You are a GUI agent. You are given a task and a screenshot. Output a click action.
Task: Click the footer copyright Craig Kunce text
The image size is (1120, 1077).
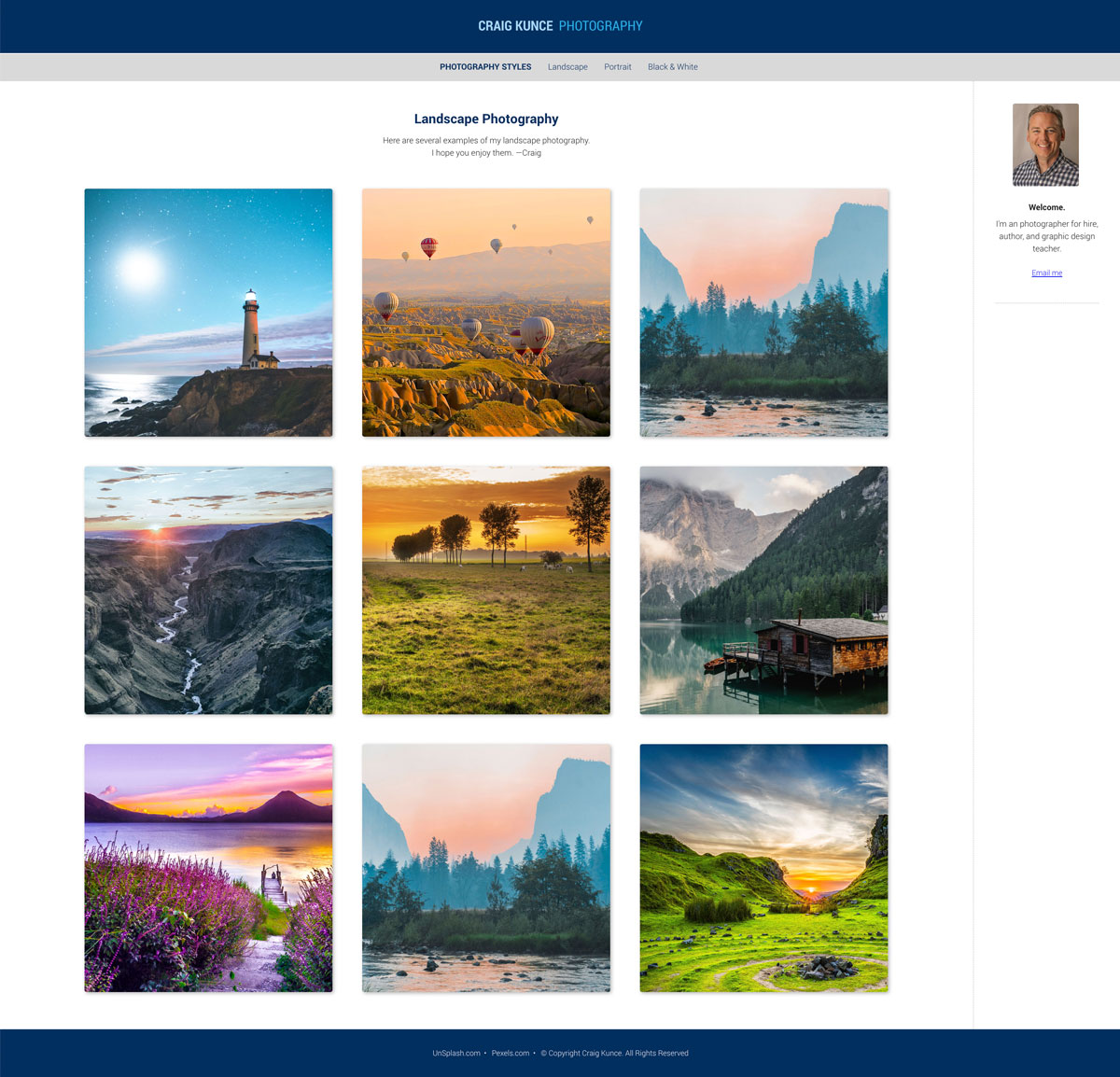click(x=615, y=1054)
